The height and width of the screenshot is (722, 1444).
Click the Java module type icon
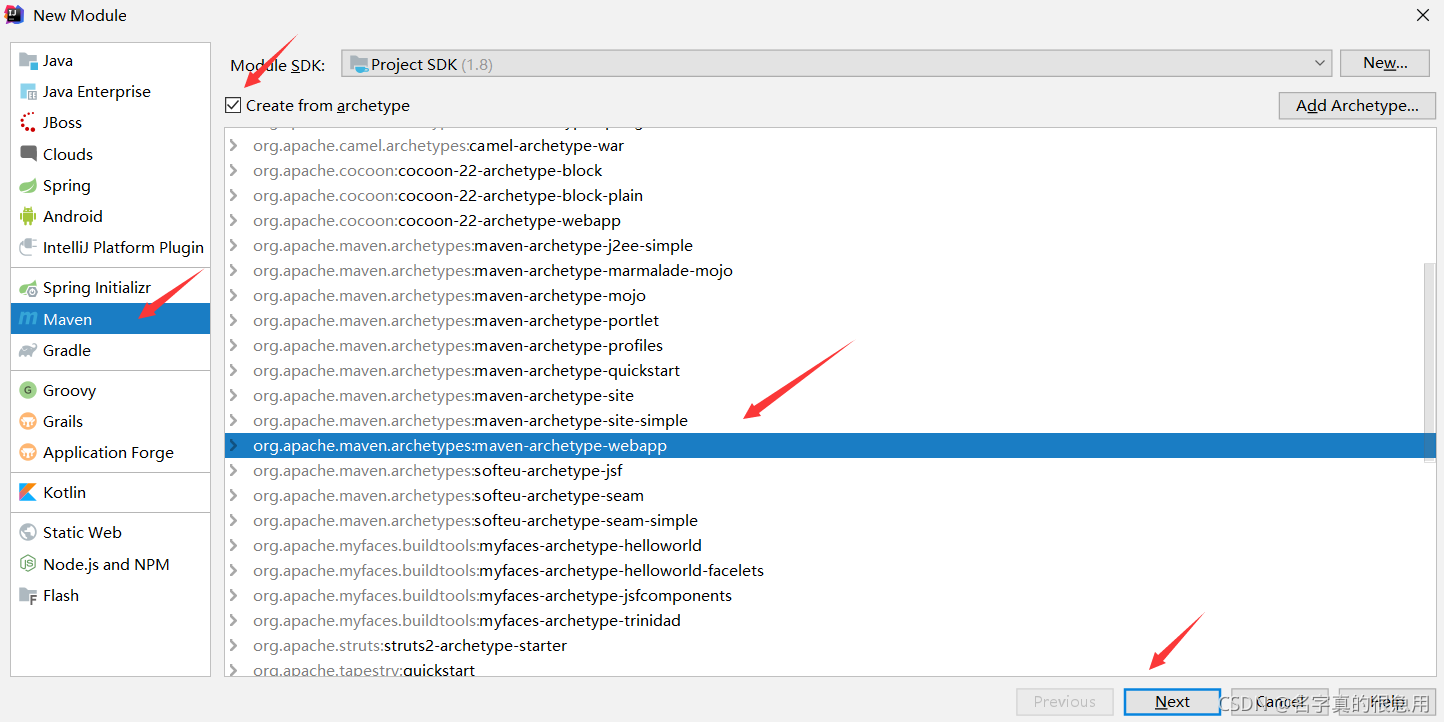pos(28,61)
